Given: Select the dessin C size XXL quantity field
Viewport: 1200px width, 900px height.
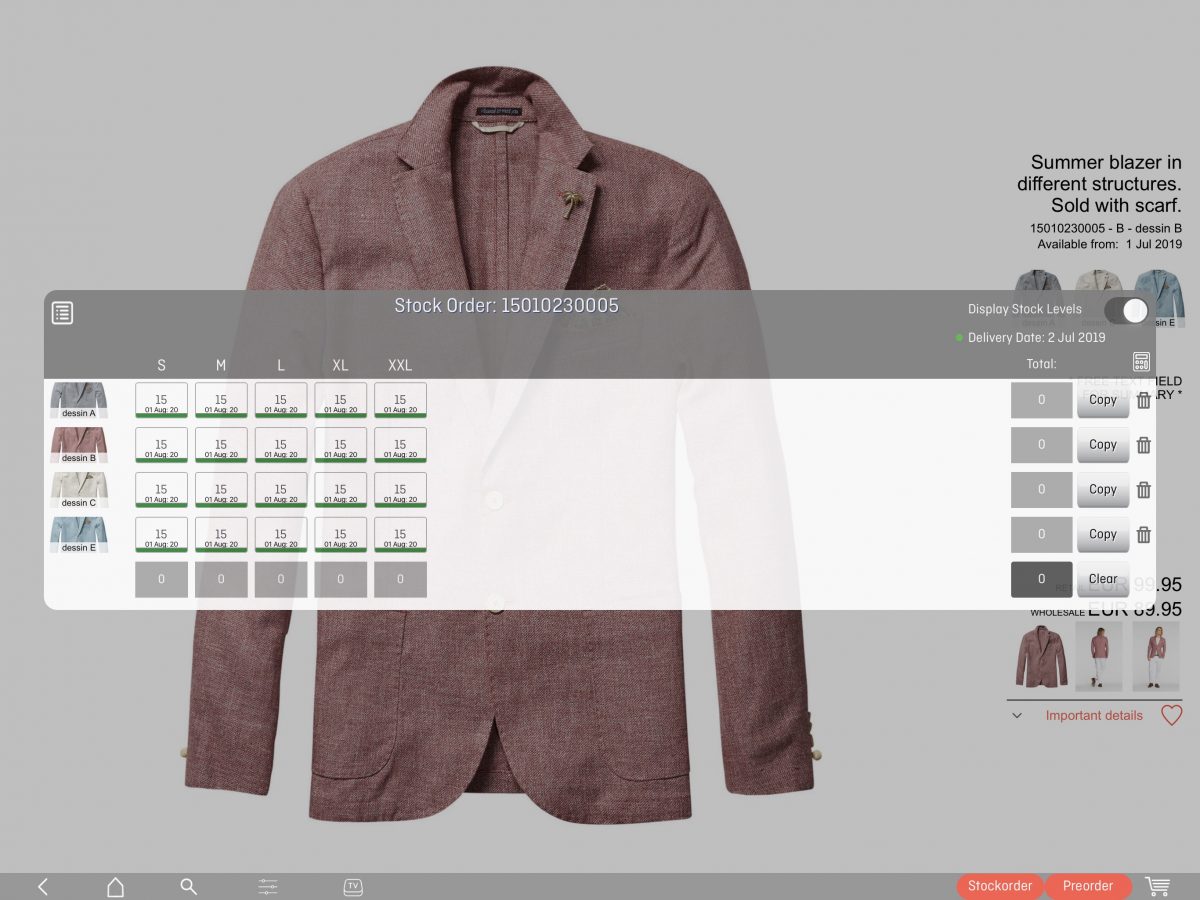Looking at the screenshot, I should click(400, 490).
